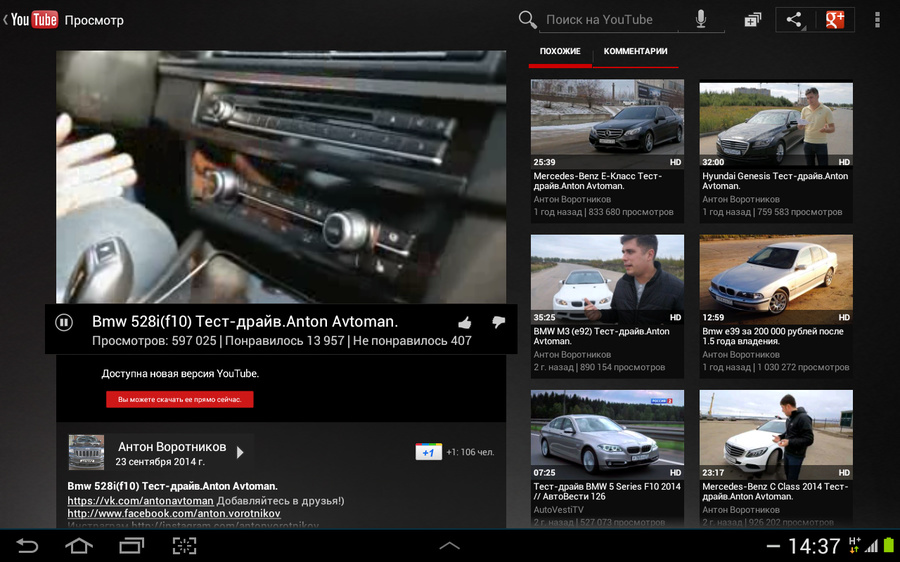
Task: Tap the screenshot capture icon in navbar
Action: tap(184, 546)
